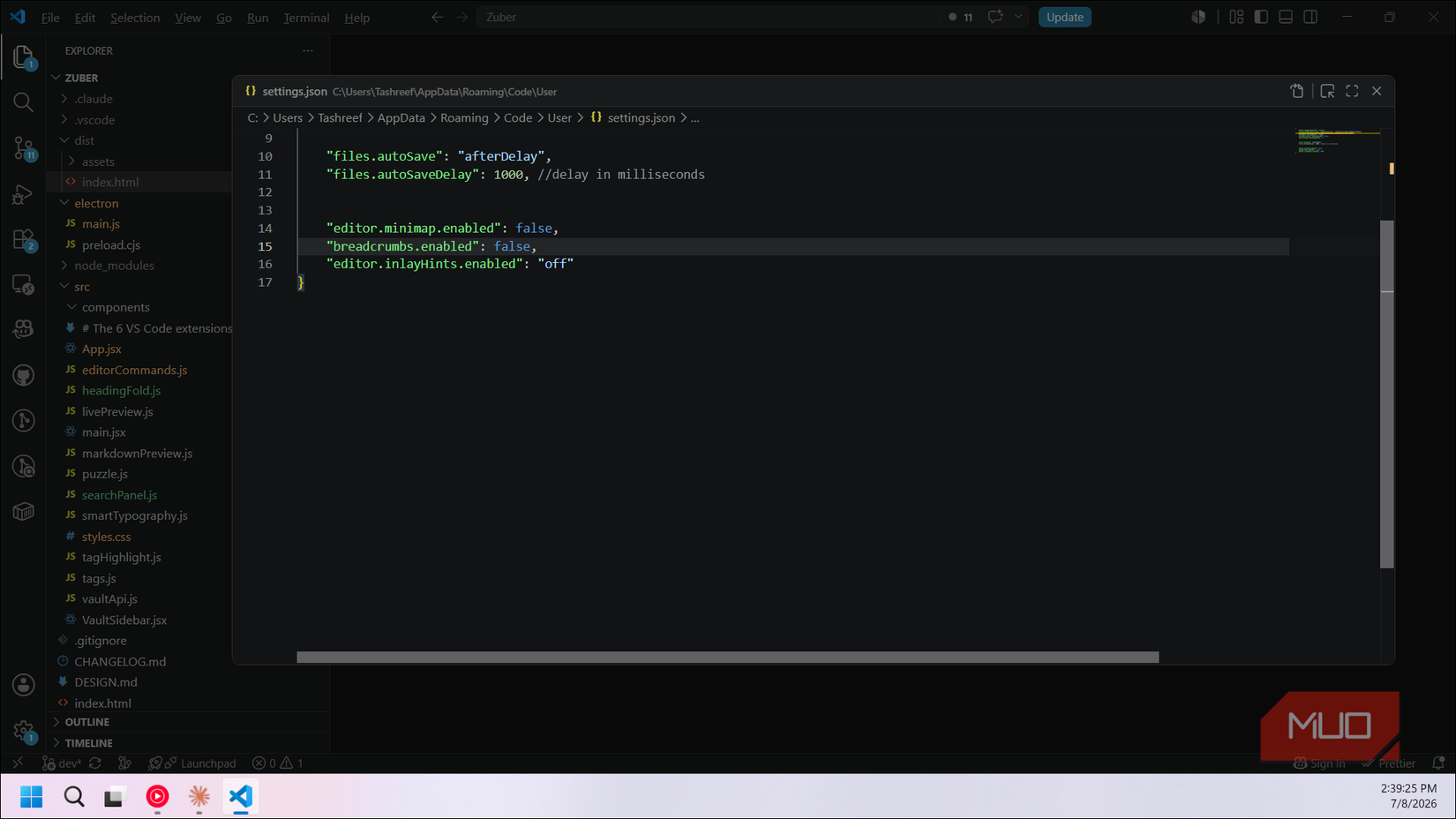This screenshot has width=1456, height=819.
Task: Go back using navigation arrow
Action: point(438,17)
